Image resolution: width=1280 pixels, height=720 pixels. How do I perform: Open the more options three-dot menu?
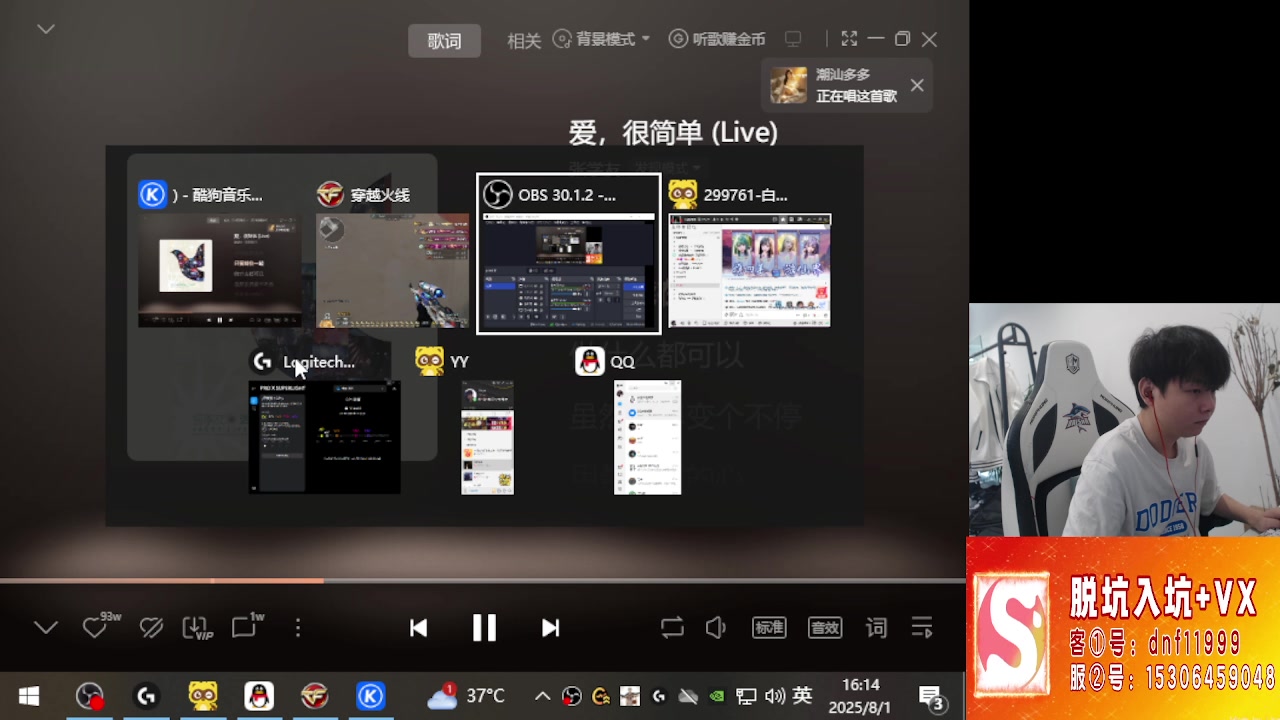click(x=298, y=628)
